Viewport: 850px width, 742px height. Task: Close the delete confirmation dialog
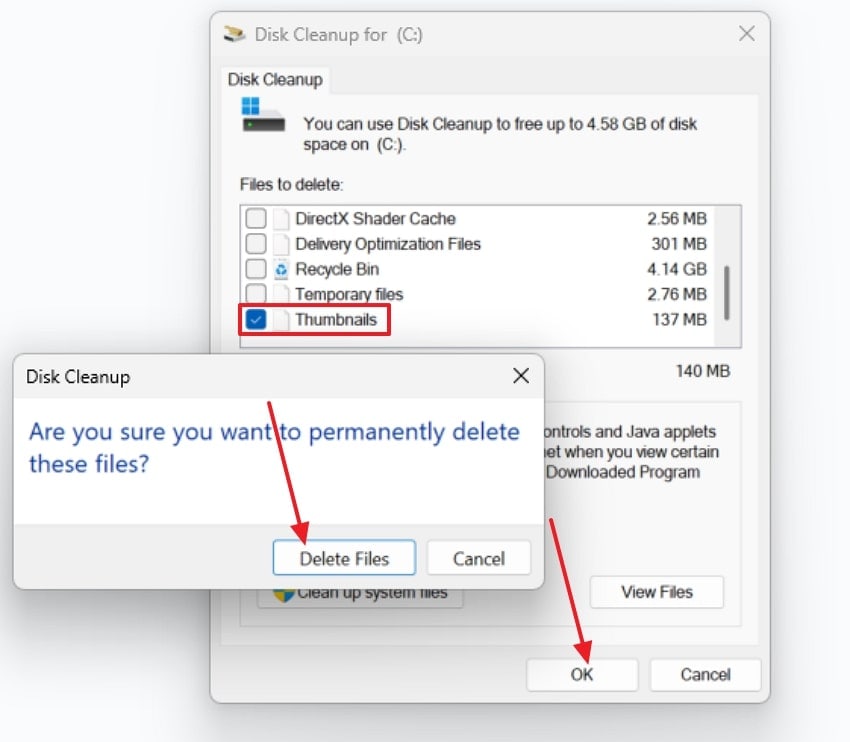(x=521, y=376)
